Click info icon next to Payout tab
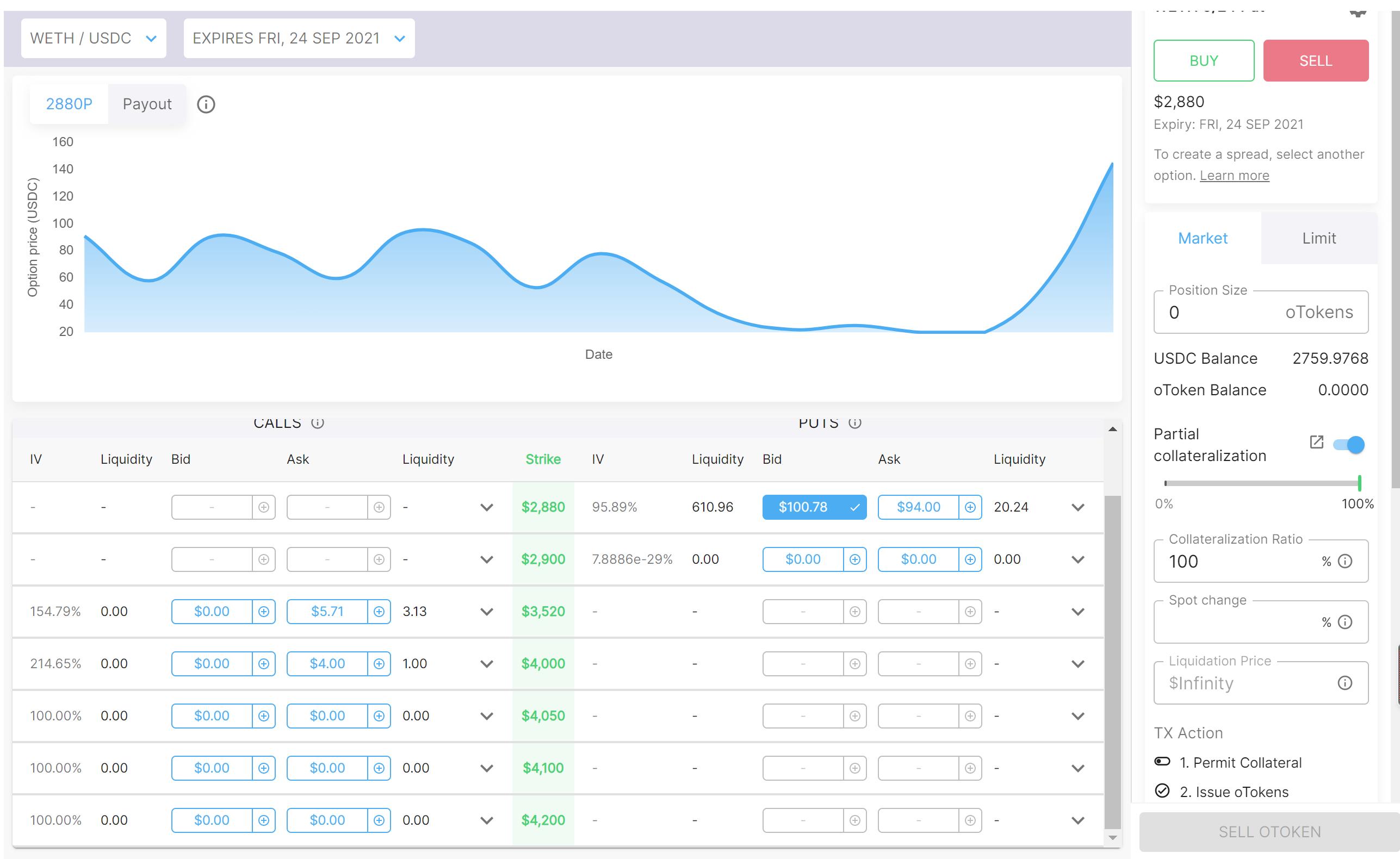1400x859 pixels. click(206, 104)
